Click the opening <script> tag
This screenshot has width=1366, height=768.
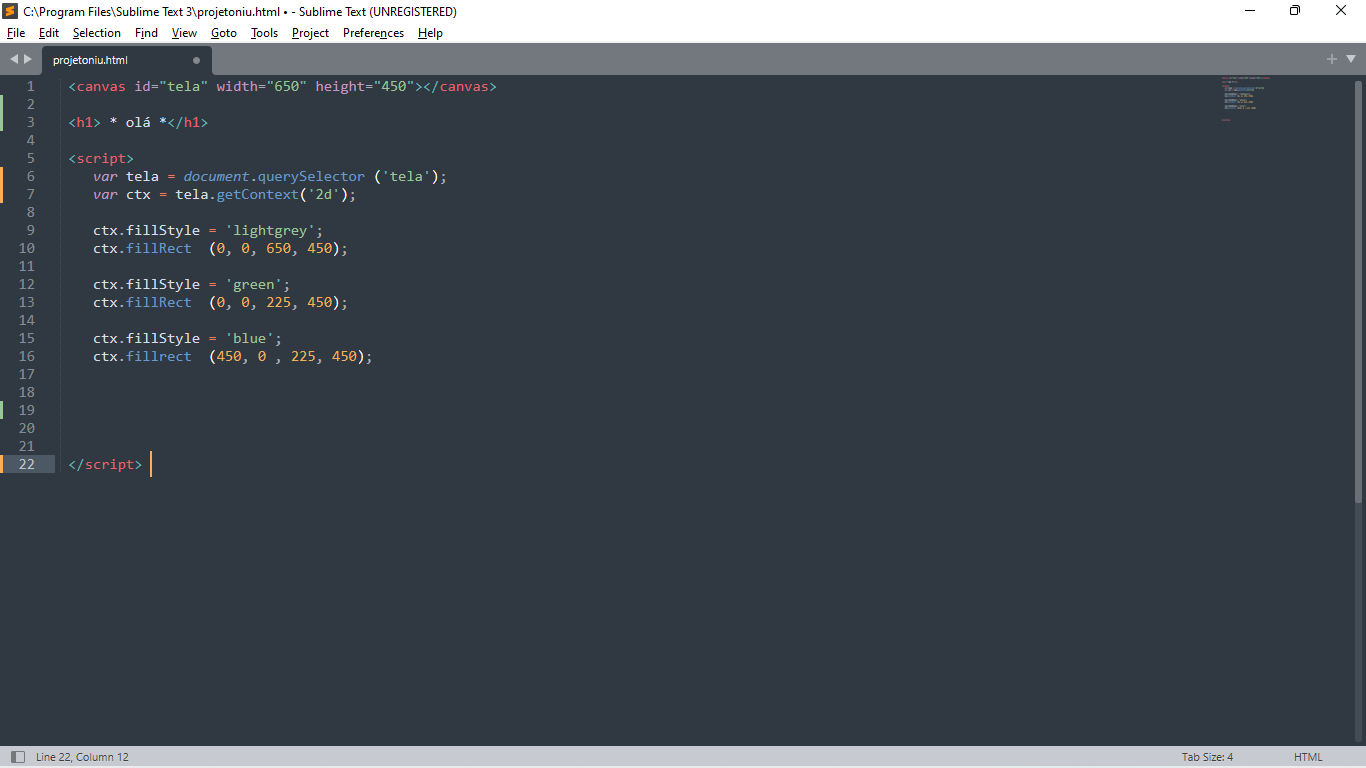[x=101, y=158]
